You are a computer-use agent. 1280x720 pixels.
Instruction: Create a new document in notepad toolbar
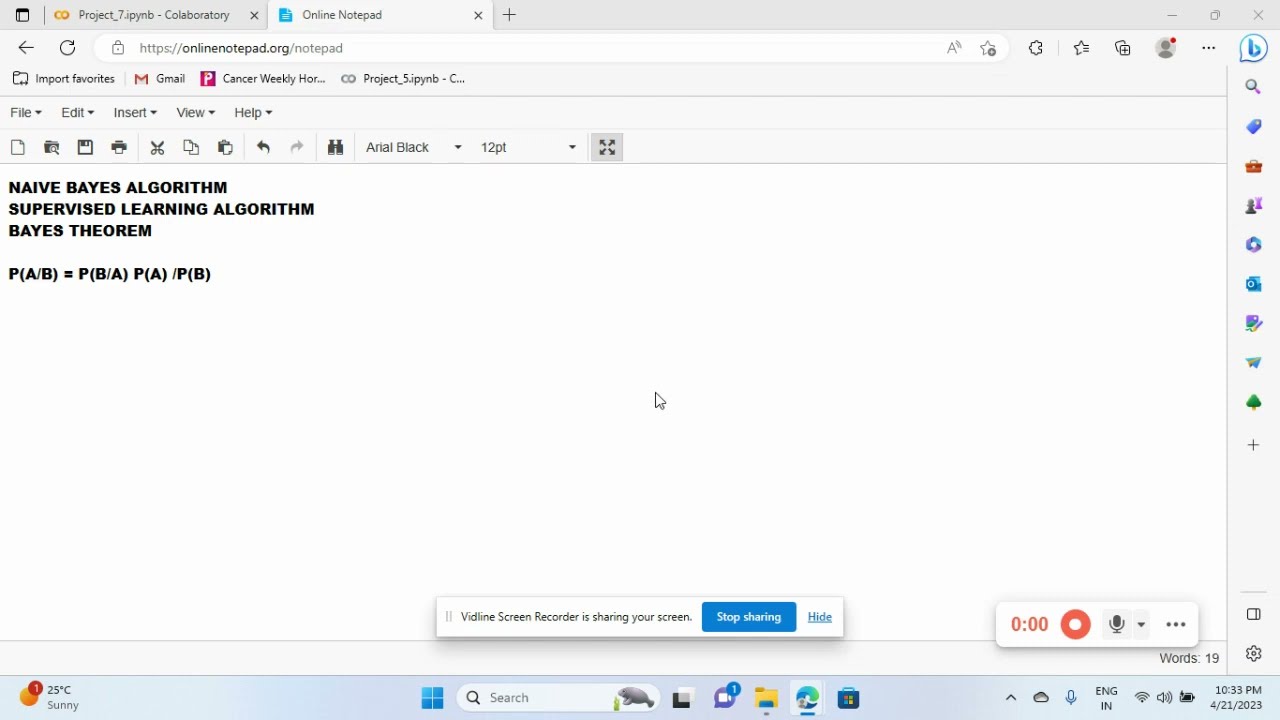[18, 147]
